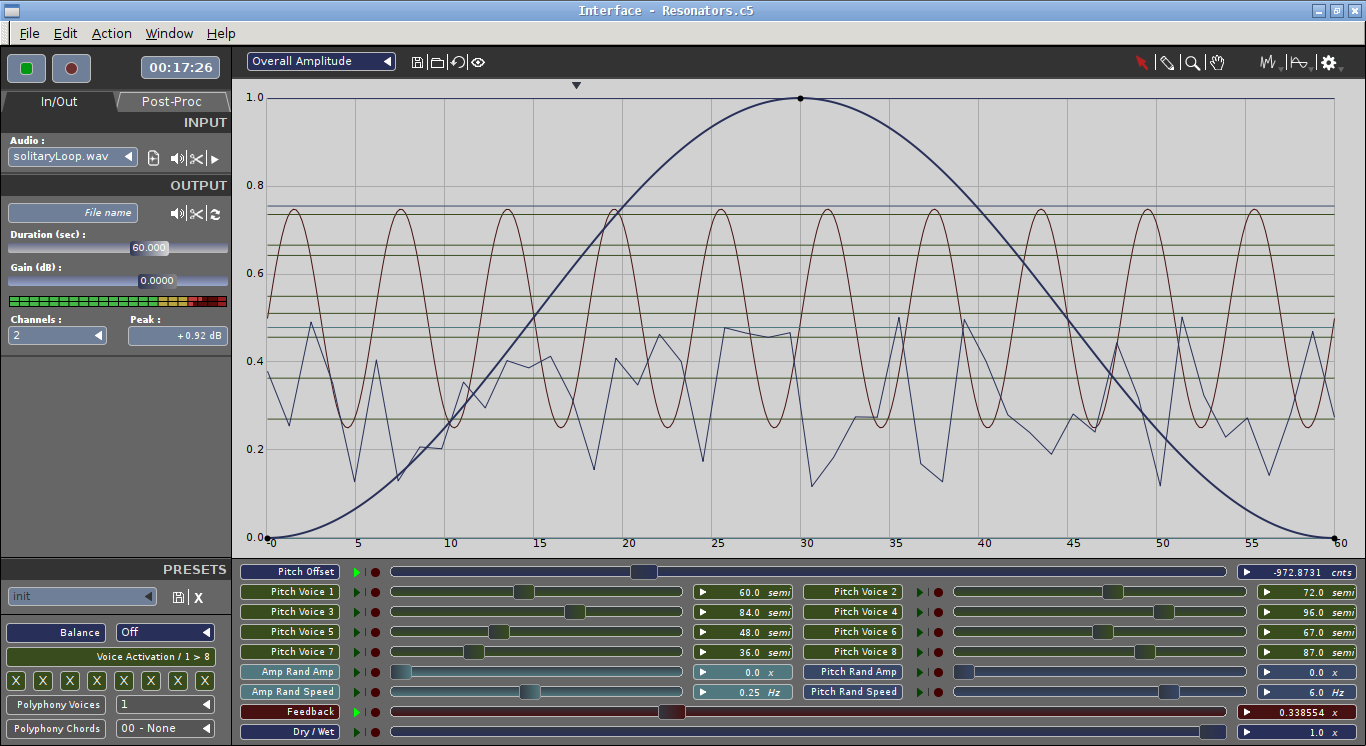Toggle playback automation for Pitch Rand Speed
Viewport: 1366px width, 746px height.
(920, 692)
